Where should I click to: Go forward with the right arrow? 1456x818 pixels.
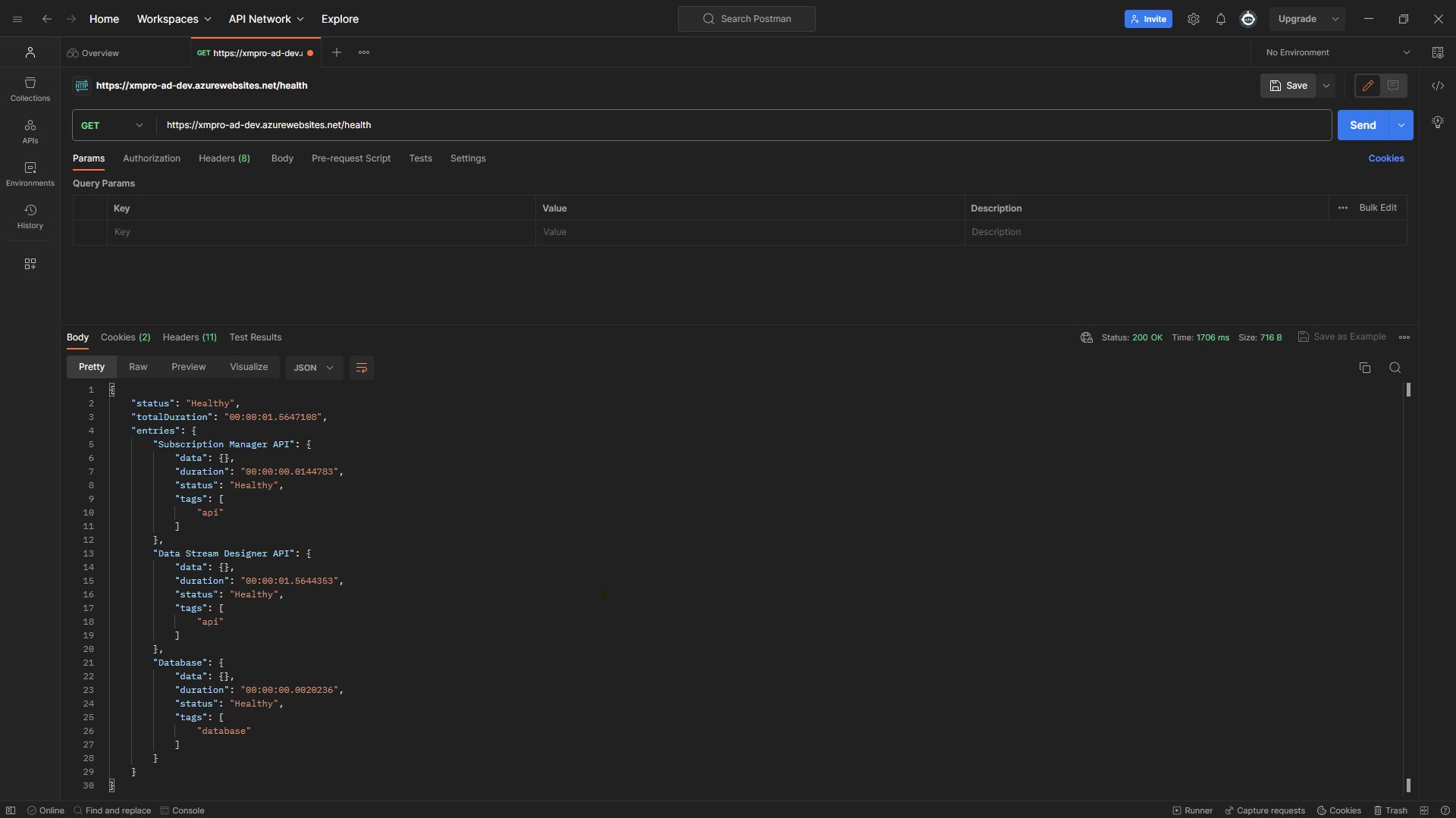click(71, 19)
